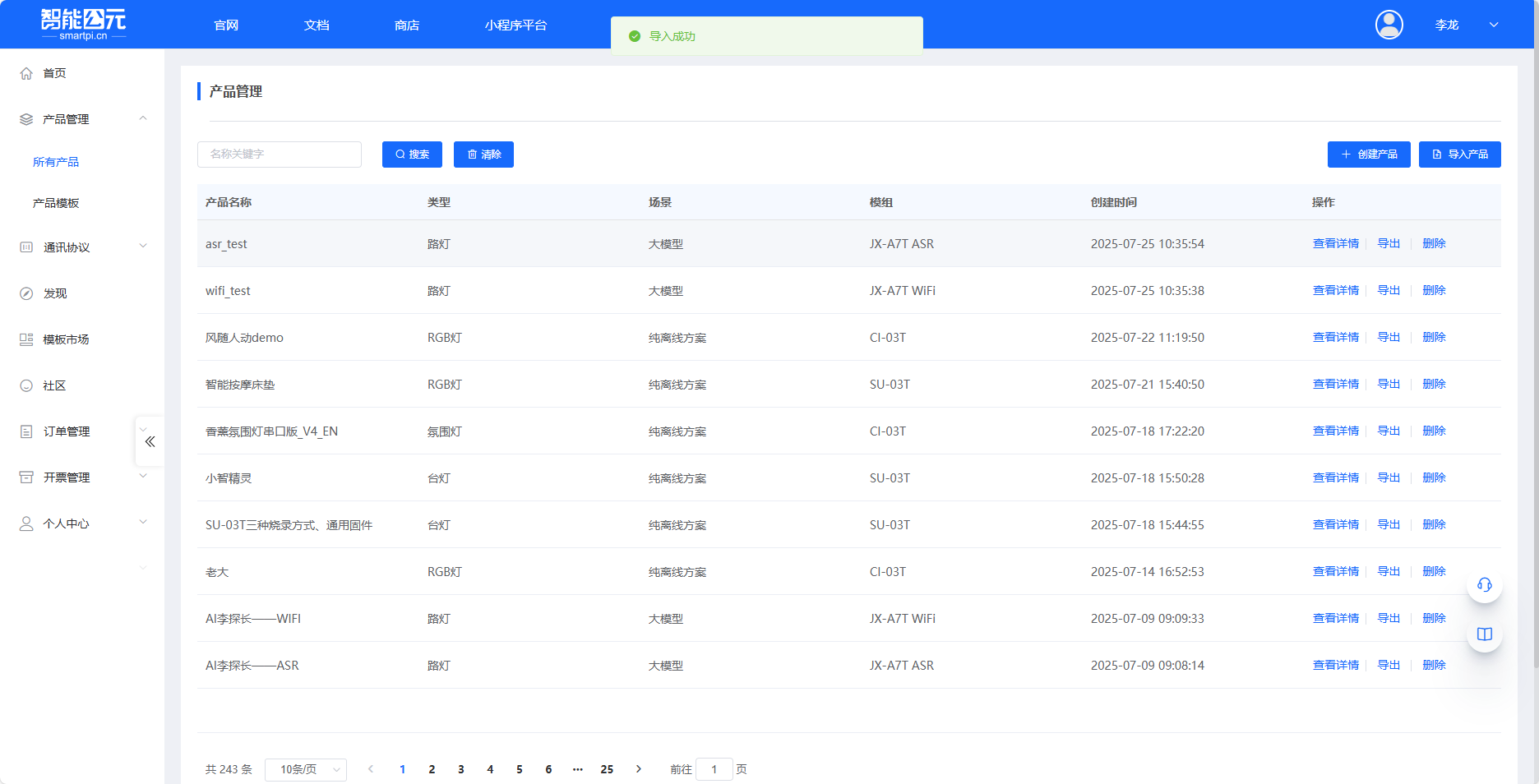Collapse the sidebar with double-chevron icon

pos(150,441)
